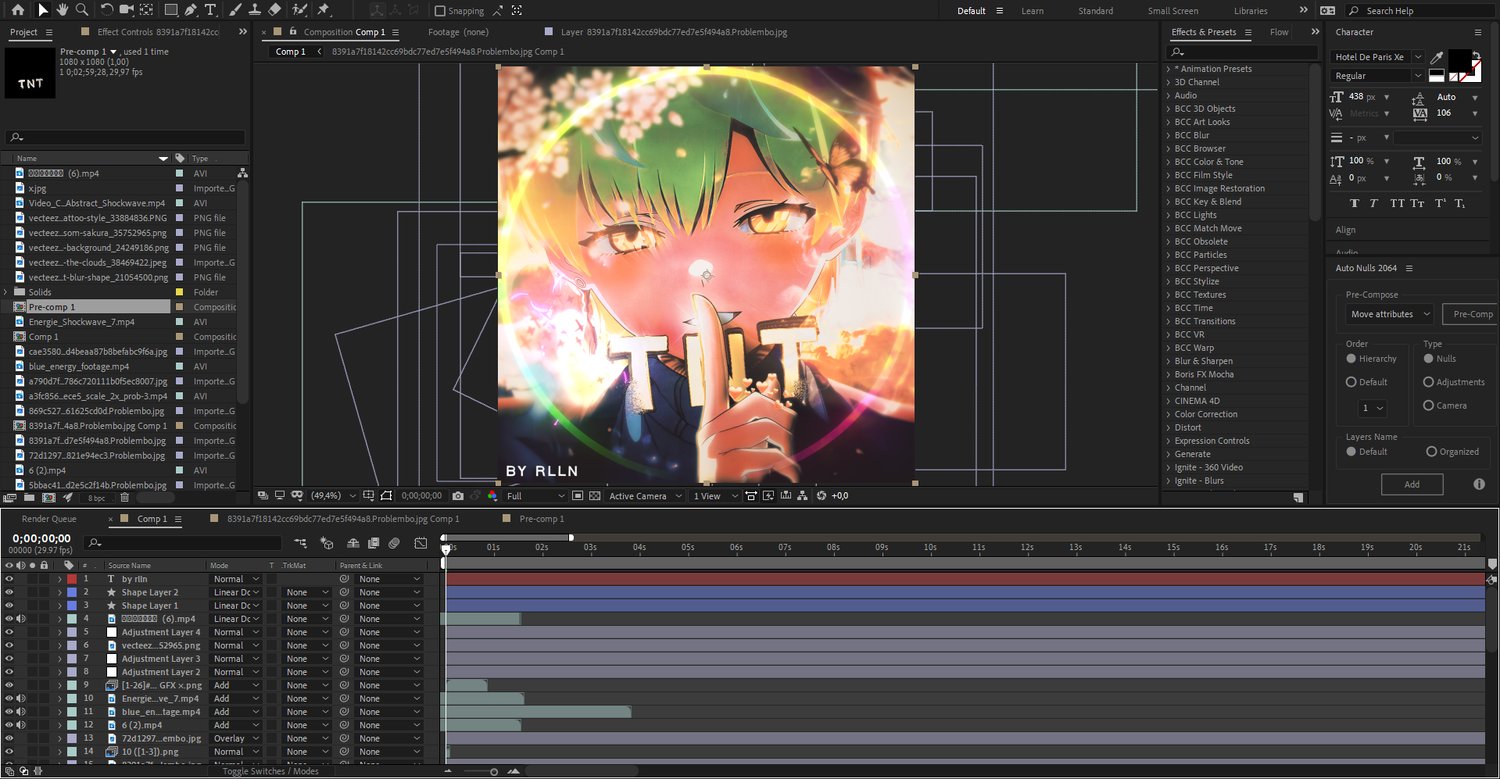Toggle Motion Blur switch in the timeline
1500x779 pixels.
tap(394, 543)
